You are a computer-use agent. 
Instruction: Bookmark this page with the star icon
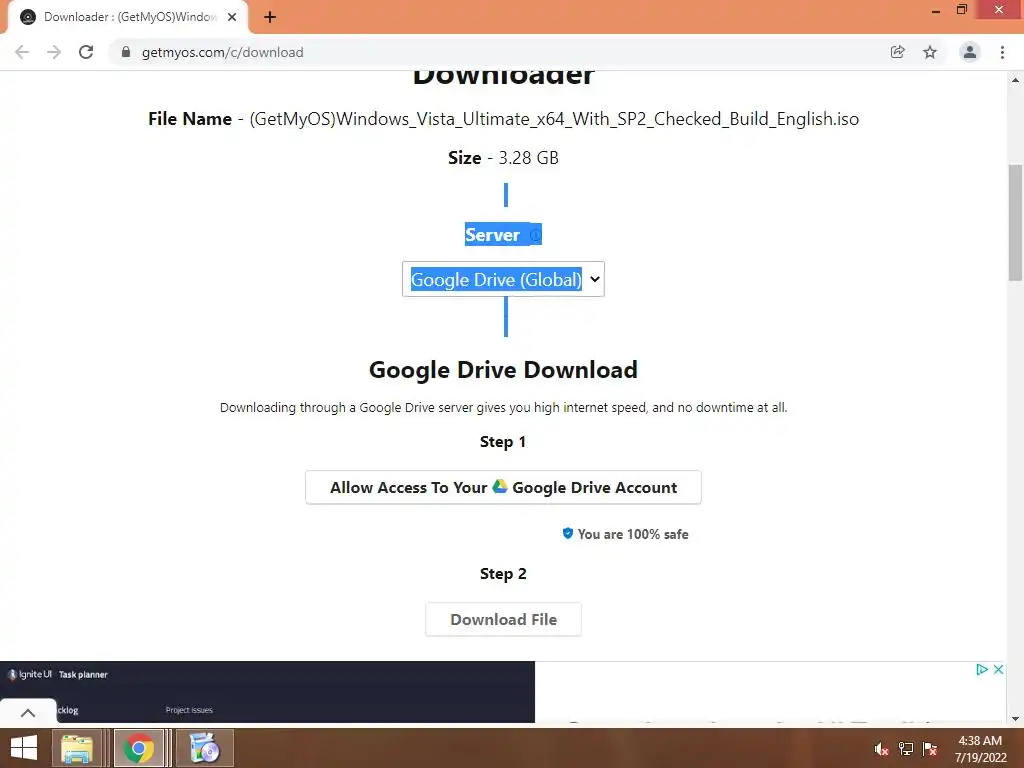click(930, 52)
